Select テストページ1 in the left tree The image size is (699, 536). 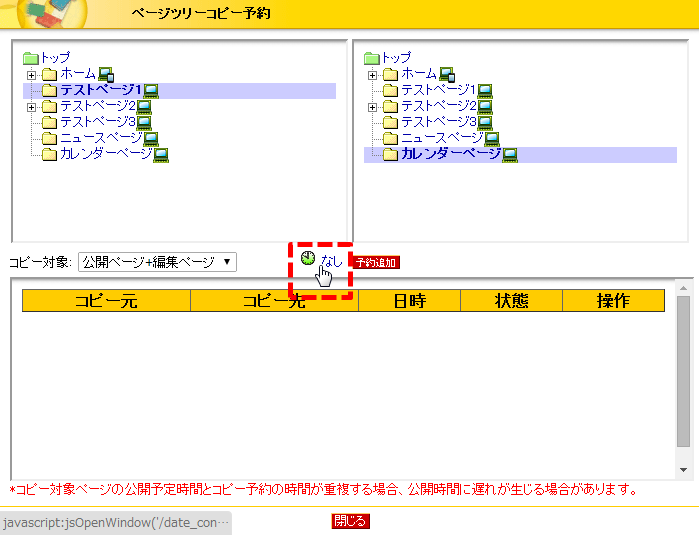pyautogui.click(x=101, y=90)
